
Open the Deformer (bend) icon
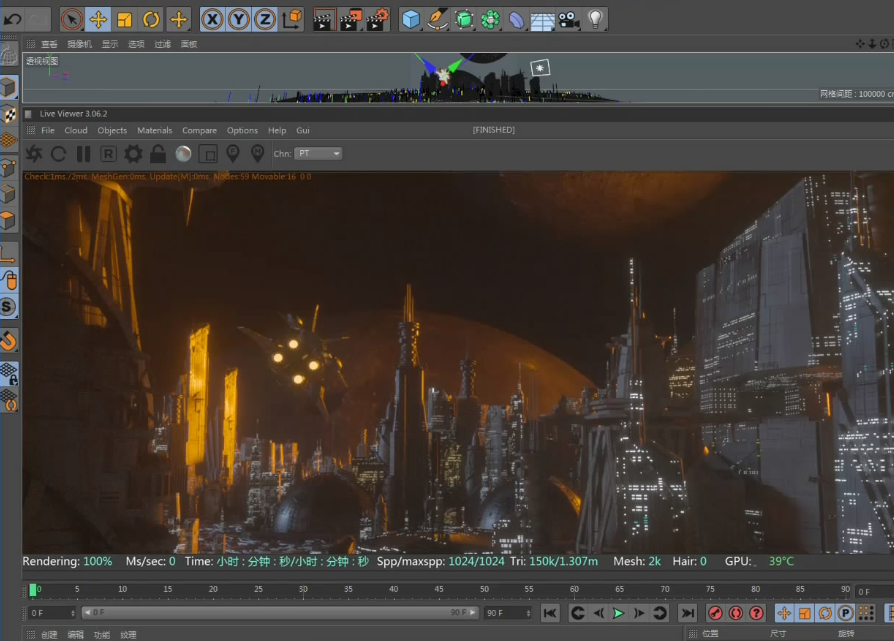pos(516,19)
